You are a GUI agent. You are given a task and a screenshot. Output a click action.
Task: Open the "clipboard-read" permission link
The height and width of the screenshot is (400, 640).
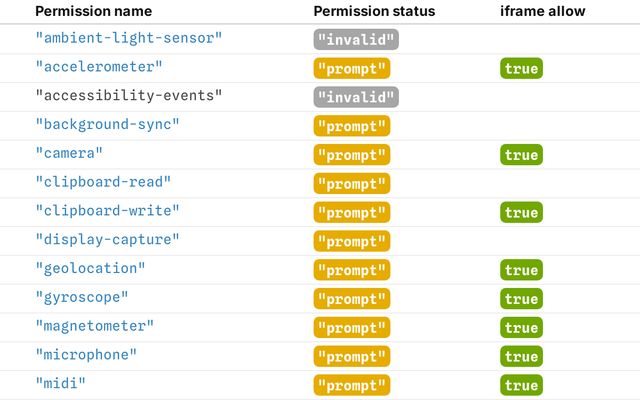(103, 182)
